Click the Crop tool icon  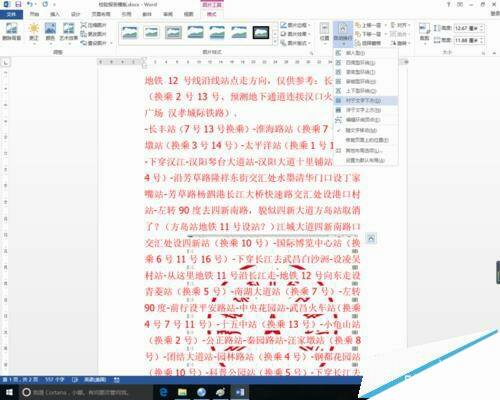coord(424,29)
